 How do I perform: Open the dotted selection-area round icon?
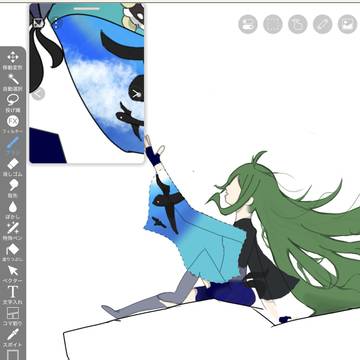tap(273, 24)
